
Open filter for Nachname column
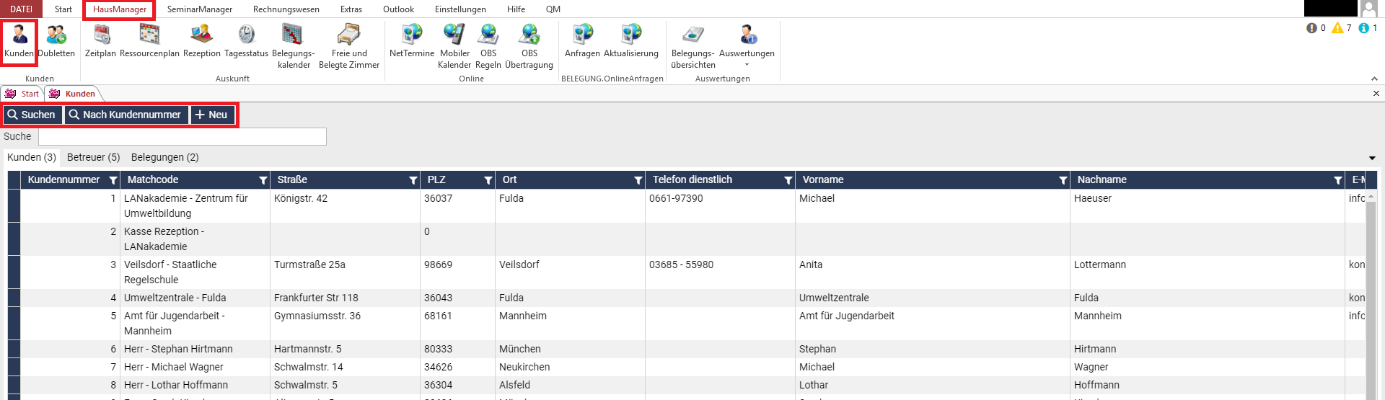click(1338, 180)
